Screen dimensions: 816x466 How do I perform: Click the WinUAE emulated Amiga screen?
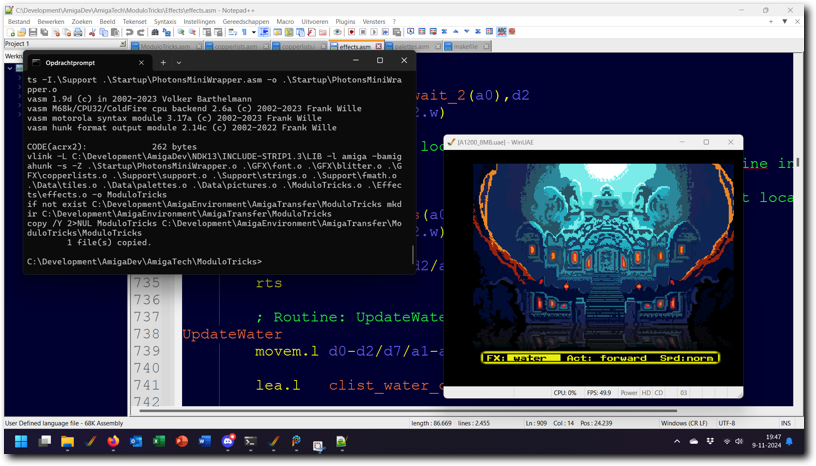click(593, 268)
